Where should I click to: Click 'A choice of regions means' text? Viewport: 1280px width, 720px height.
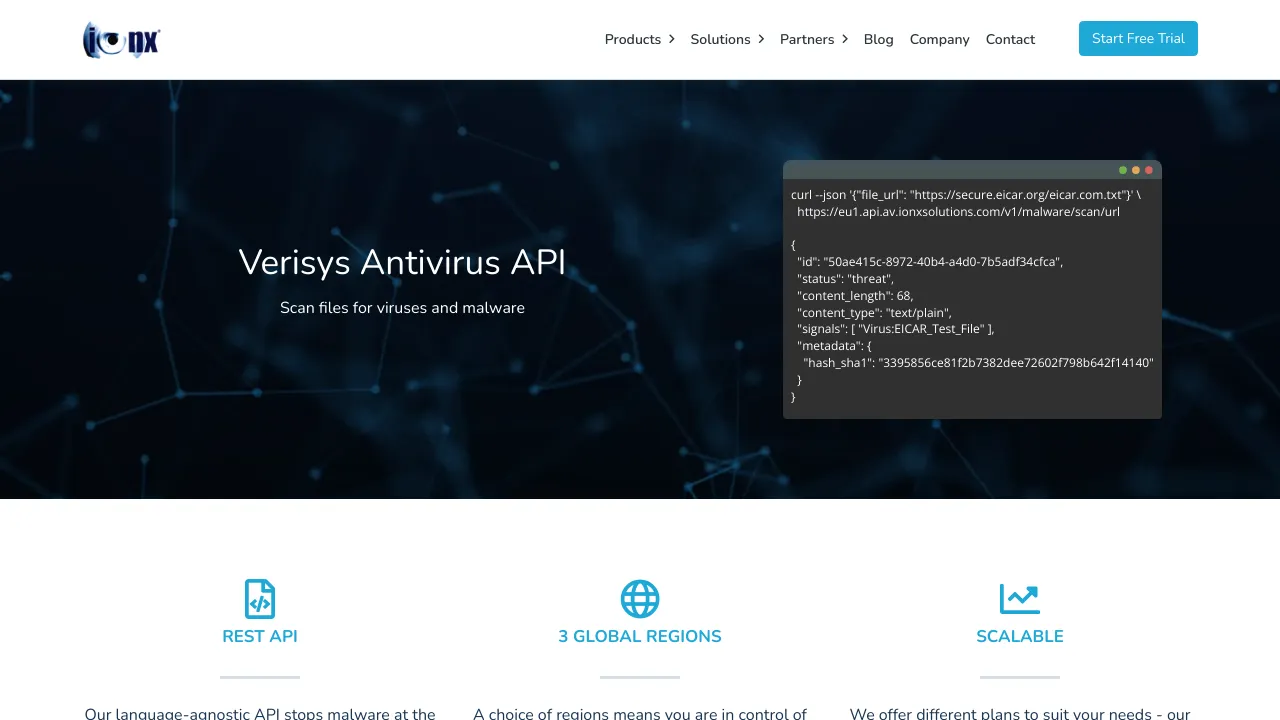[640, 713]
